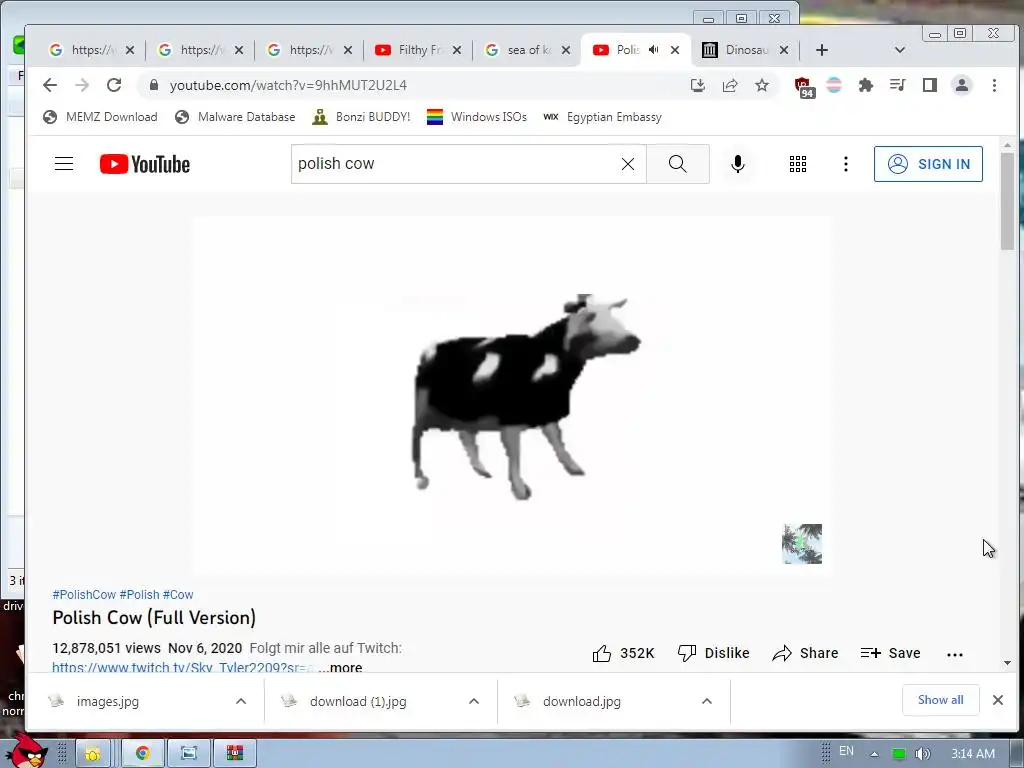Open the YouTube hamburger guide menu
The image size is (1024, 768).
(x=64, y=164)
